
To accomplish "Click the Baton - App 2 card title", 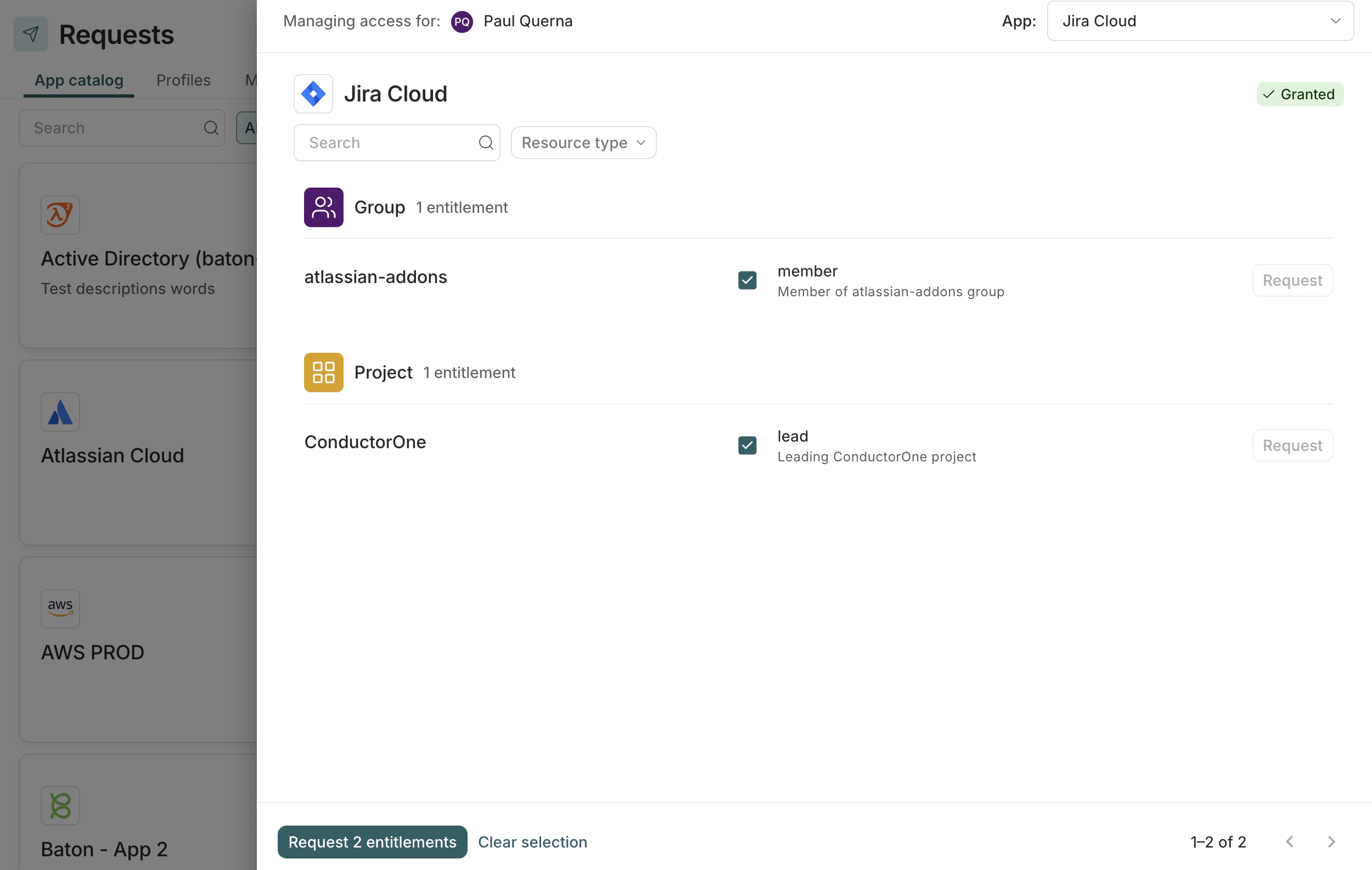I will 104,850.
